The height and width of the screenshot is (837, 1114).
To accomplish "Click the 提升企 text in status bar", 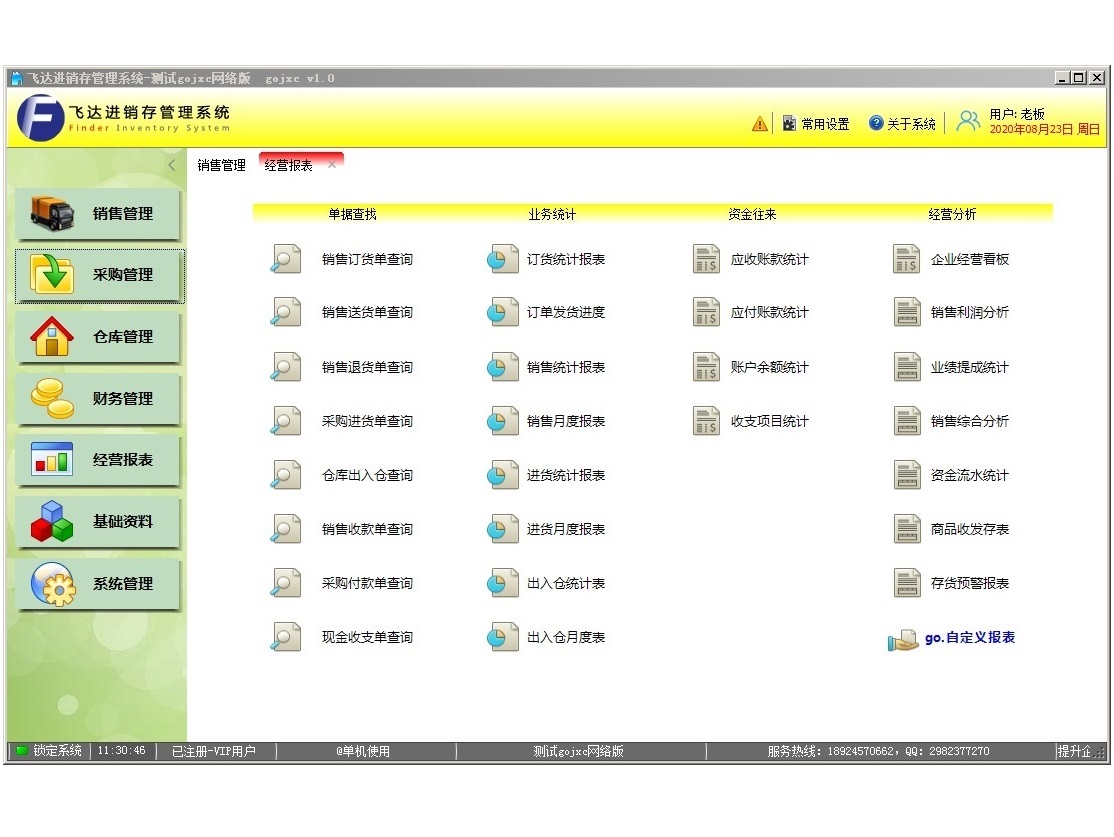I will (1073, 751).
